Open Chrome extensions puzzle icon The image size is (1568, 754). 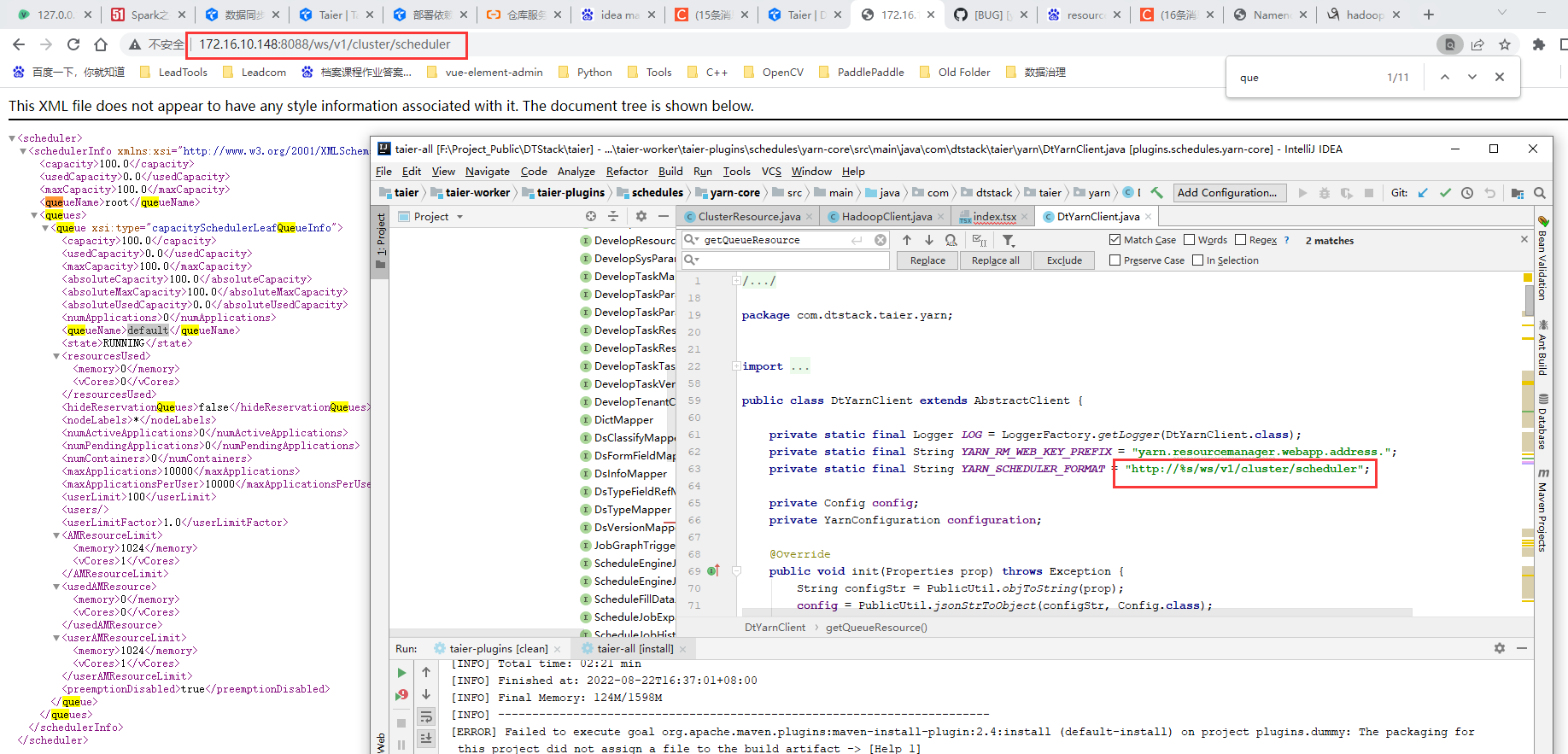(1539, 44)
